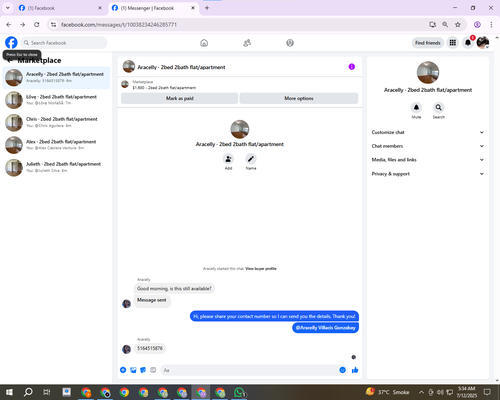The width and height of the screenshot is (500, 400).
Task: Click the Mark as paid button
Action: (x=180, y=98)
